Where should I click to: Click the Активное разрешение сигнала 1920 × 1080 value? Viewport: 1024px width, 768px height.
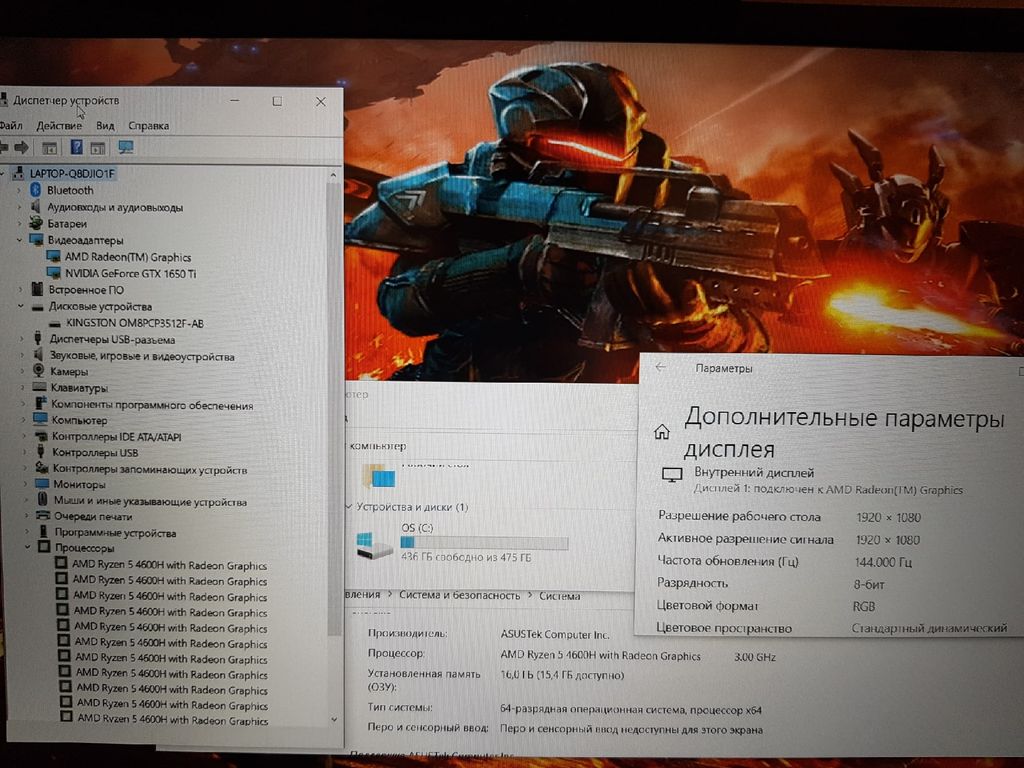(x=888, y=539)
